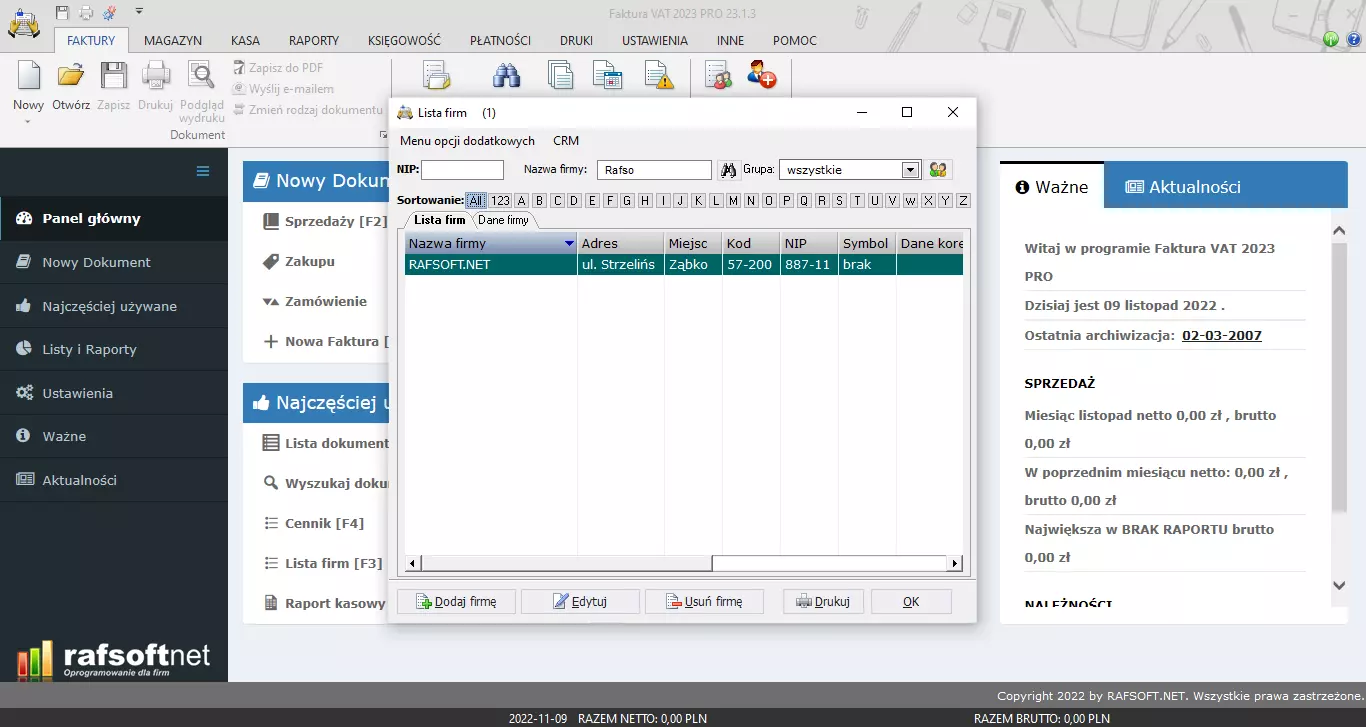Viewport: 1366px width, 727px height.
Task: Switch to the MAGAZYN ribbon tab
Action: coord(173,41)
